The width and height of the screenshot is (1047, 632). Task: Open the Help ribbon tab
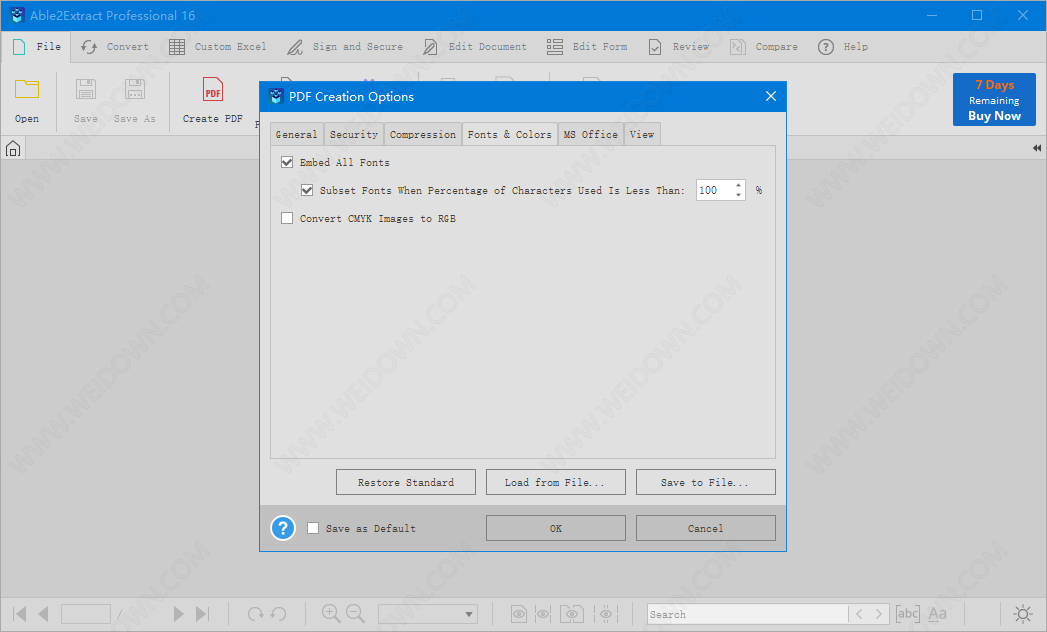click(x=843, y=47)
